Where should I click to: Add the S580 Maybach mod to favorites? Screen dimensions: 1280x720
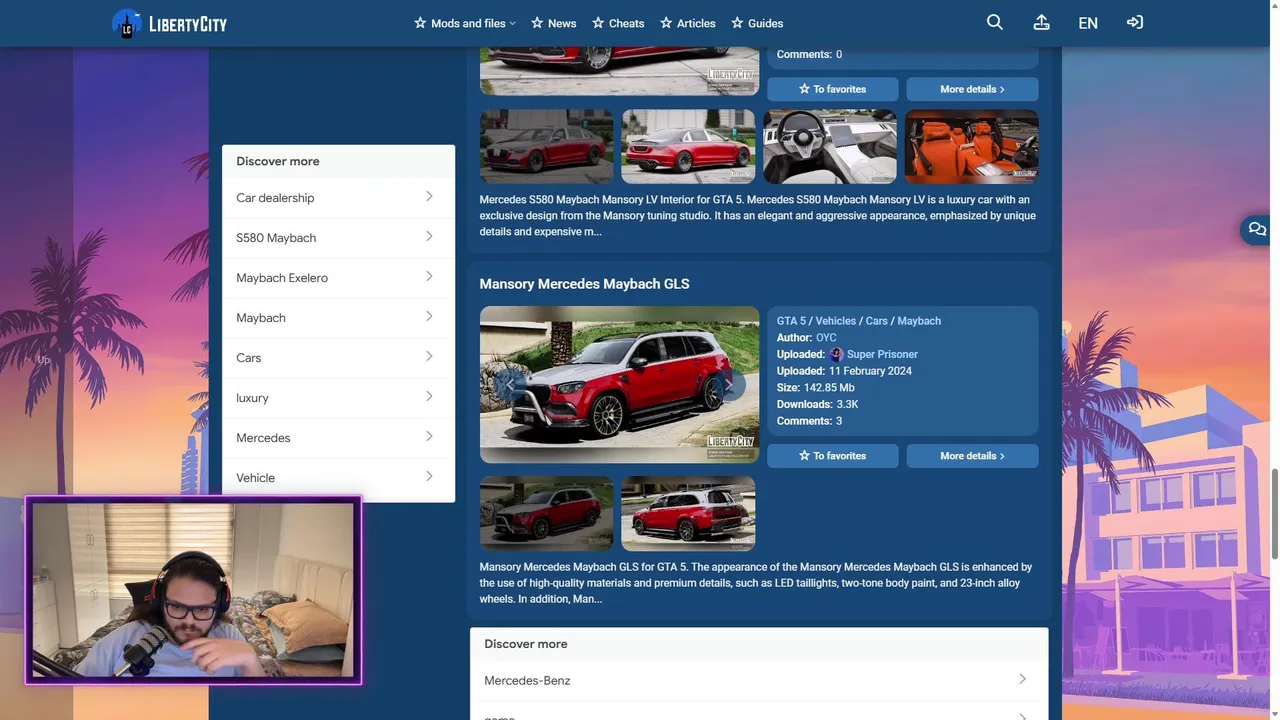(832, 89)
